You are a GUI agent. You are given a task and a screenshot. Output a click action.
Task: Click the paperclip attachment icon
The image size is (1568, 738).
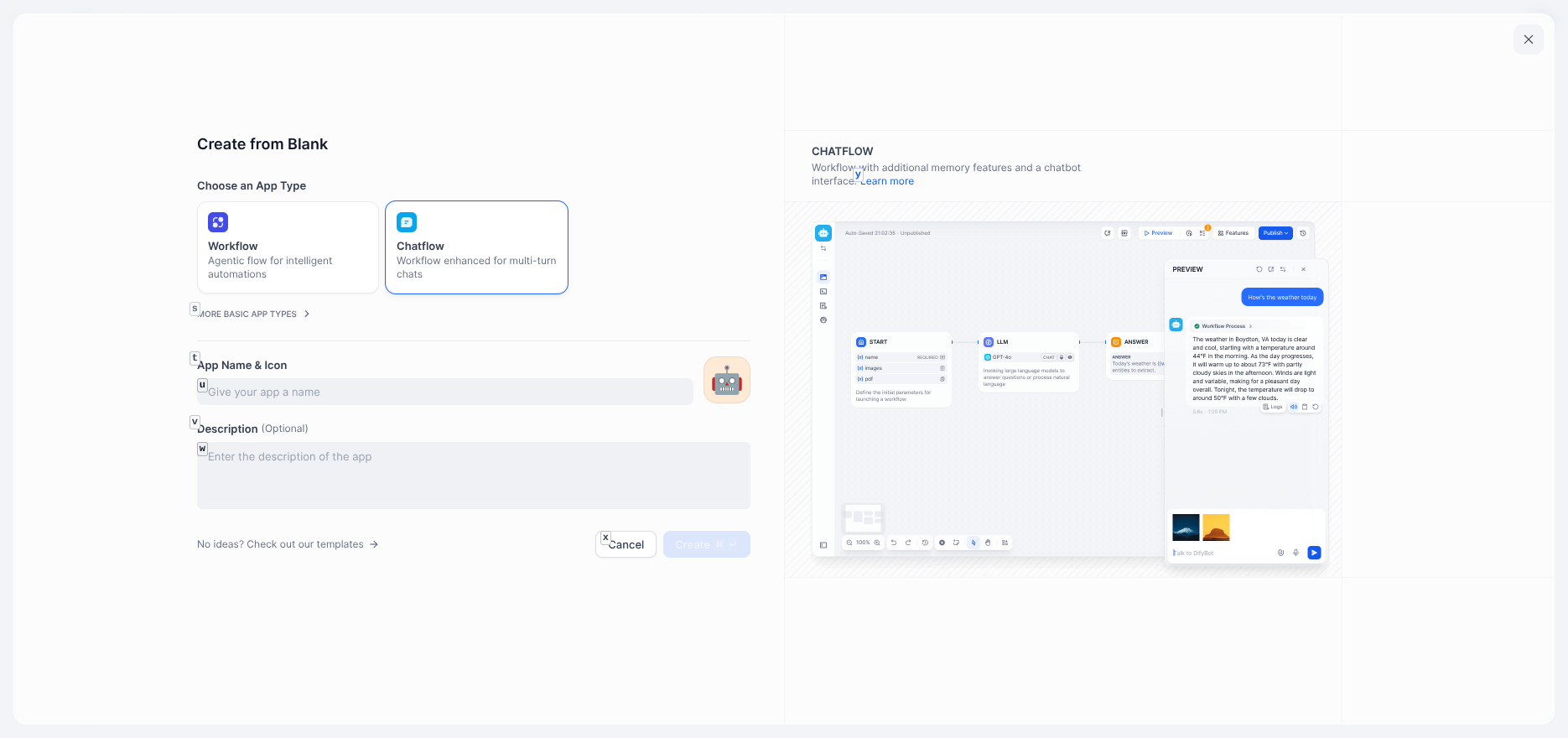(x=1280, y=553)
